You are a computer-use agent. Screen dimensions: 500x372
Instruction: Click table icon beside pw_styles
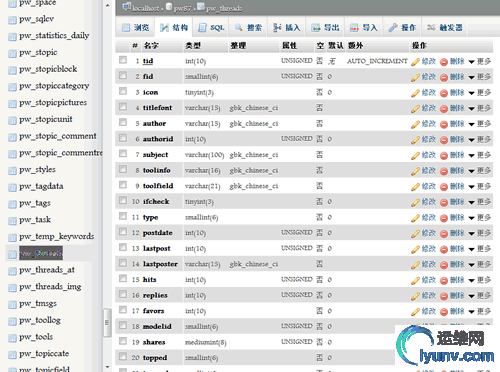click(12, 171)
